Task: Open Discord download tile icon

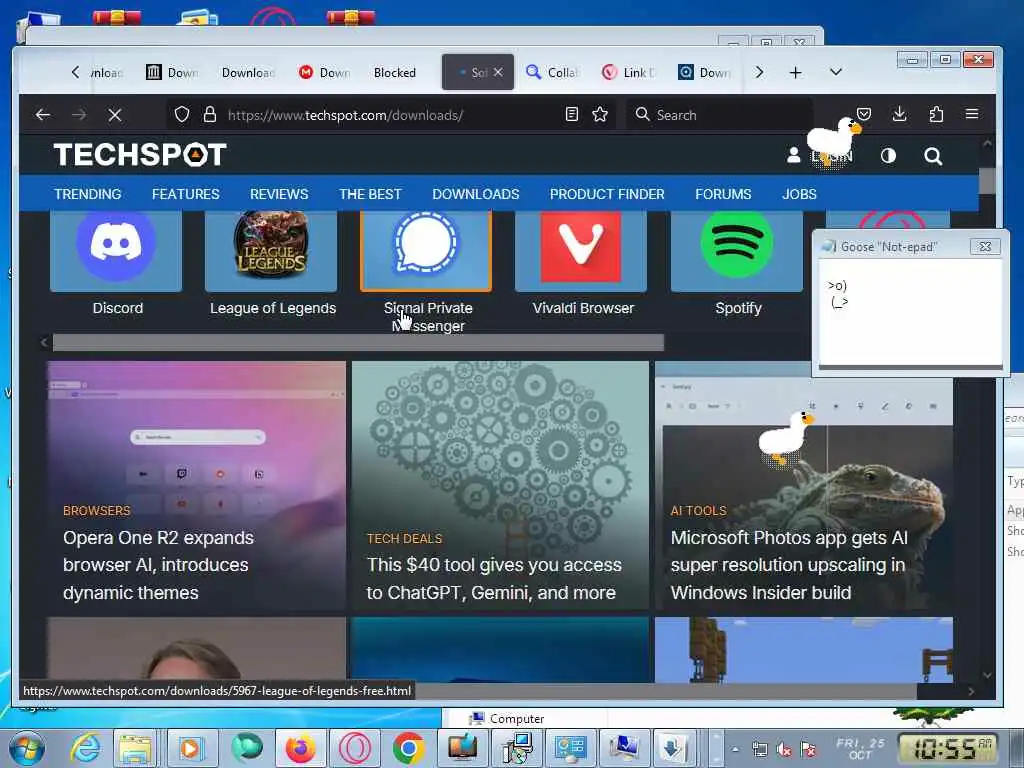Action: click(x=116, y=251)
